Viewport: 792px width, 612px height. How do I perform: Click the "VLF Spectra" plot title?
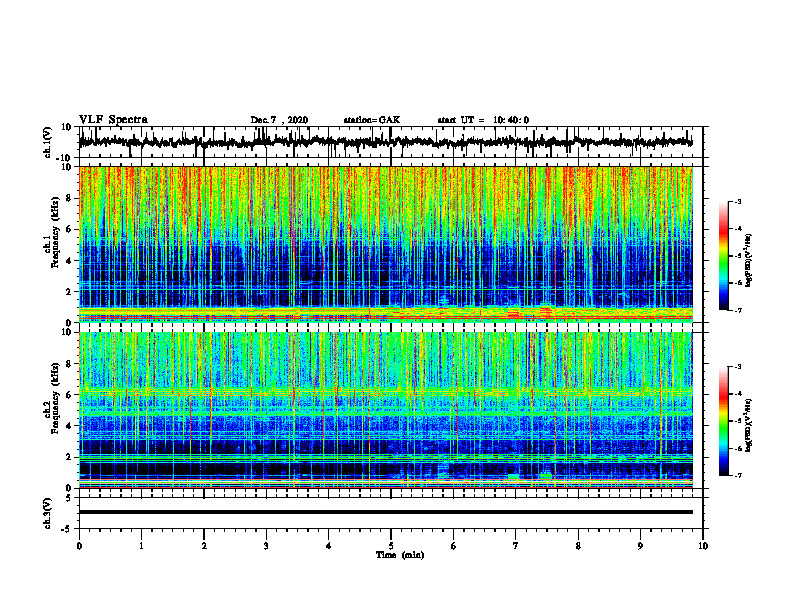(x=113, y=120)
